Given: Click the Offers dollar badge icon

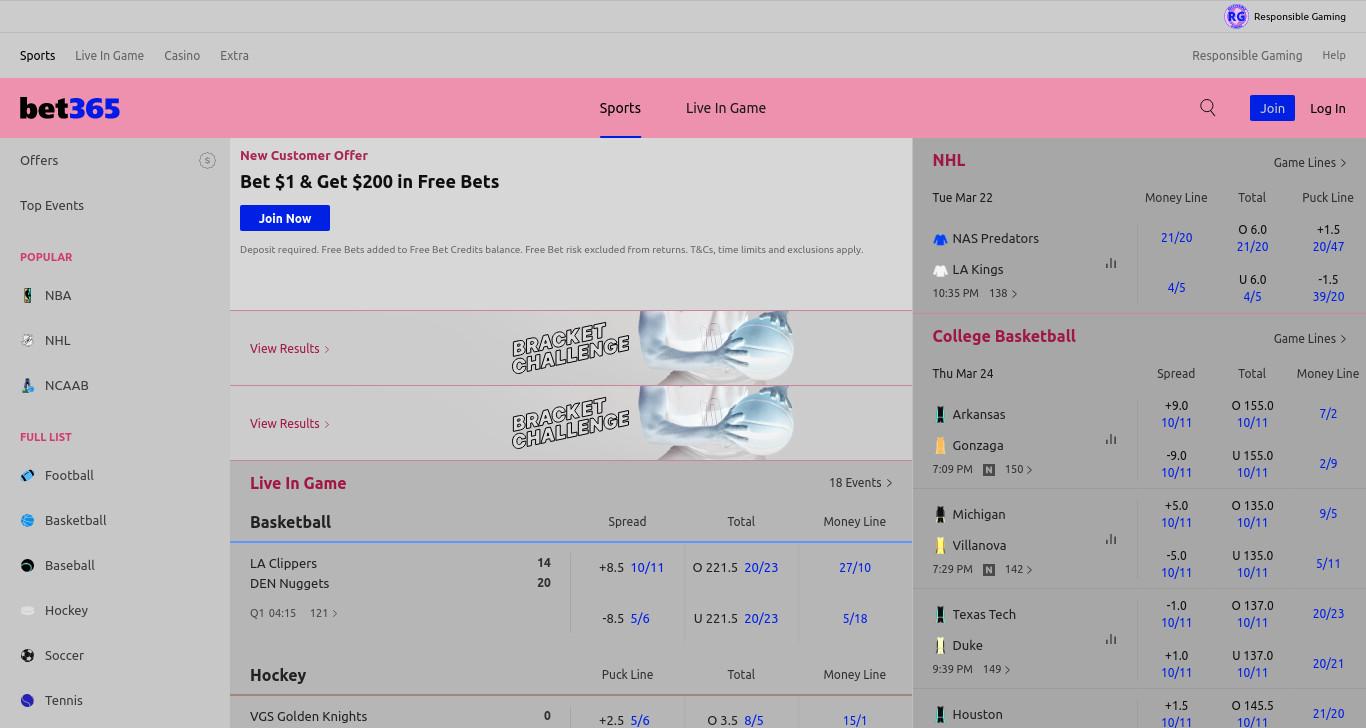Looking at the screenshot, I should pyautogui.click(x=207, y=160).
